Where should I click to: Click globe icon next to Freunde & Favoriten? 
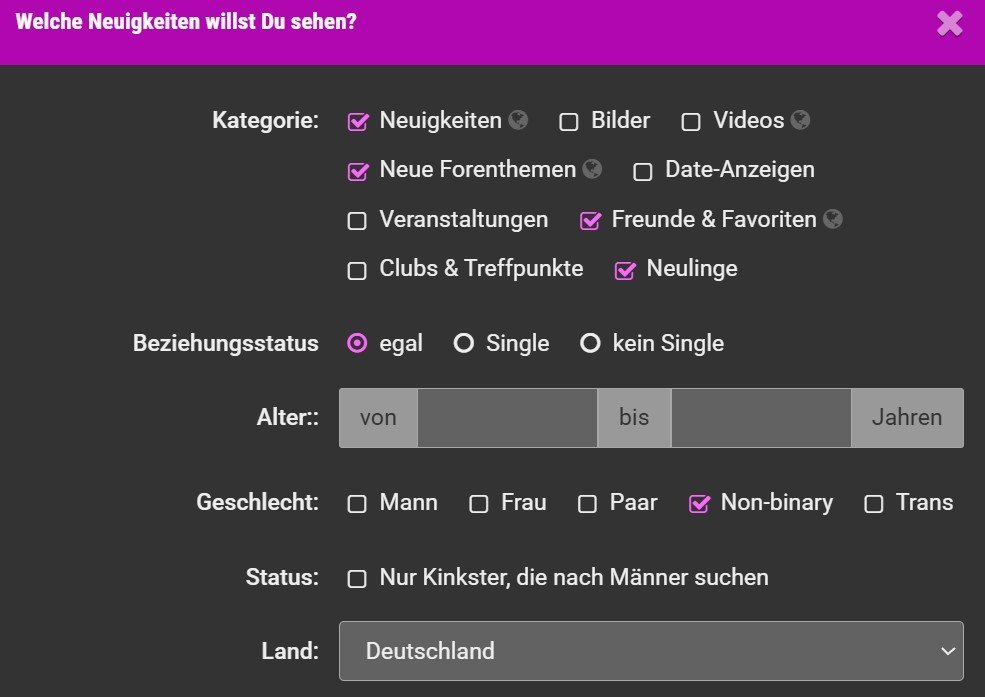tap(833, 219)
